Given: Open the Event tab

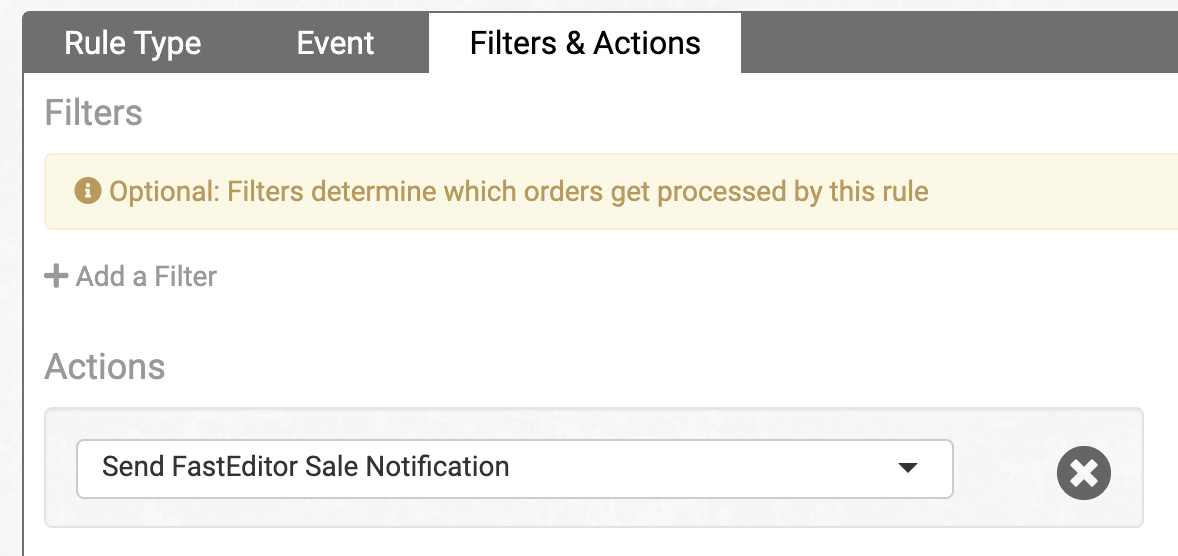Looking at the screenshot, I should point(335,44).
